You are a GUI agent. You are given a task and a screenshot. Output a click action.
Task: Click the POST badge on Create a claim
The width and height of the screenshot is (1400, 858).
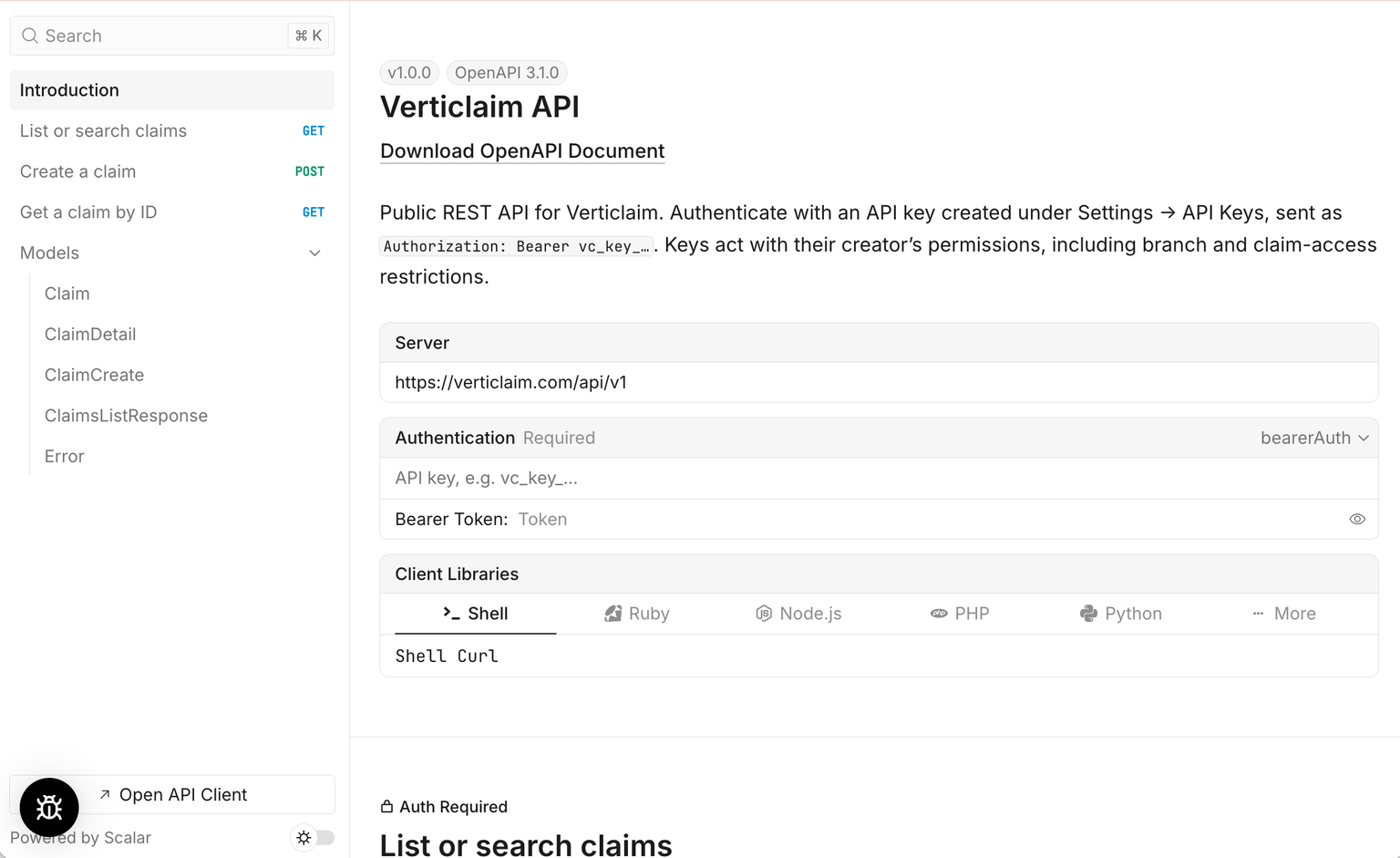point(310,171)
